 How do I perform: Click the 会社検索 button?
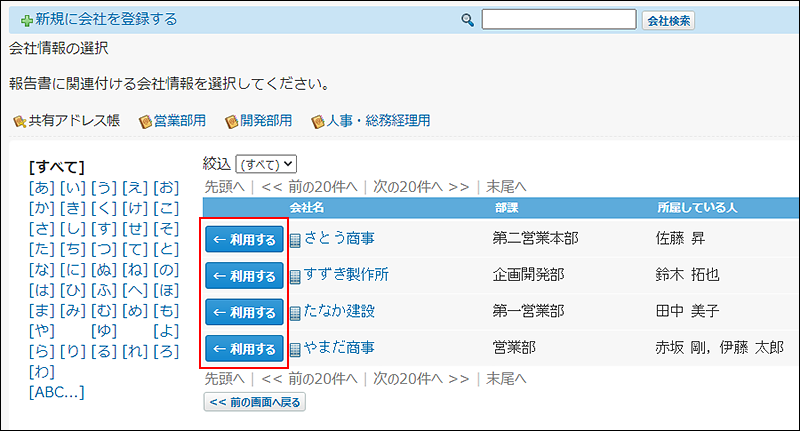(x=668, y=20)
